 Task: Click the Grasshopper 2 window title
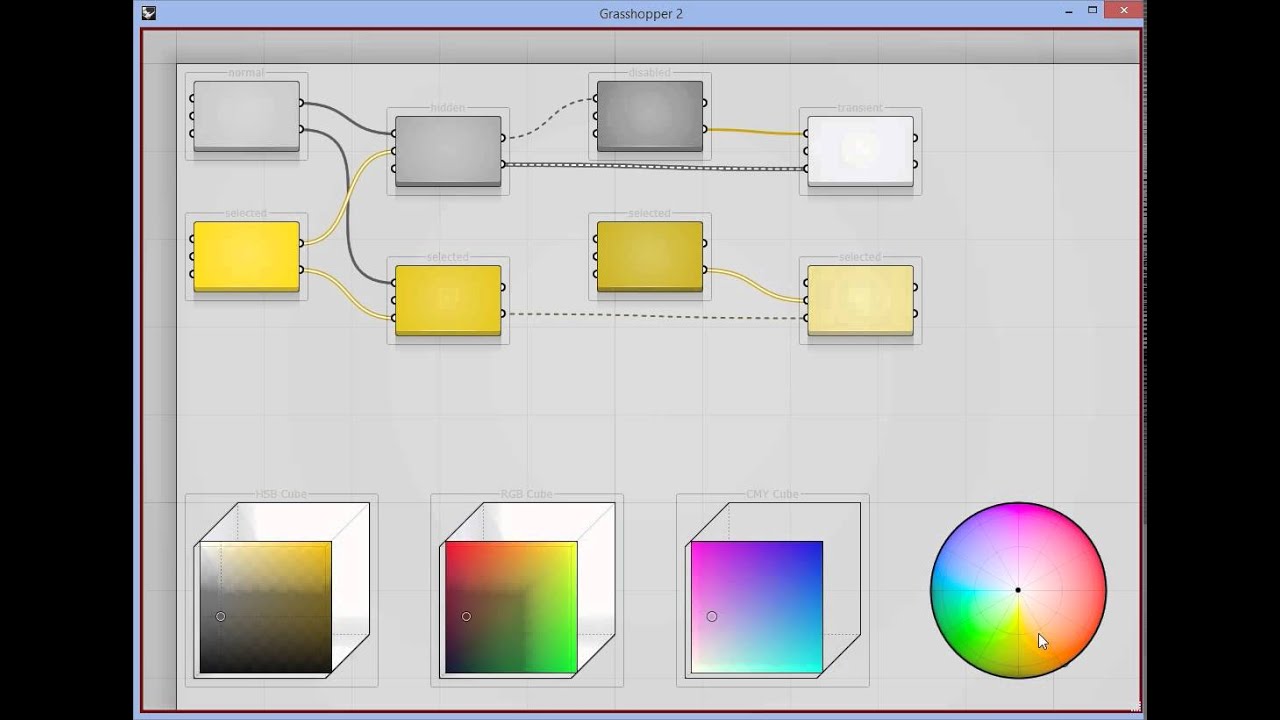pyautogui.click(x=641, y=13)
